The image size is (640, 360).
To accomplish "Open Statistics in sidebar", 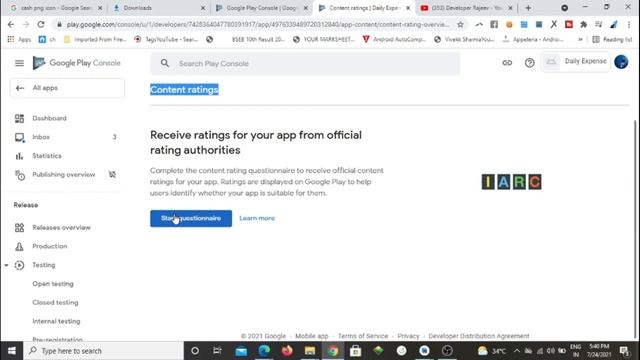I will point(47,156).
